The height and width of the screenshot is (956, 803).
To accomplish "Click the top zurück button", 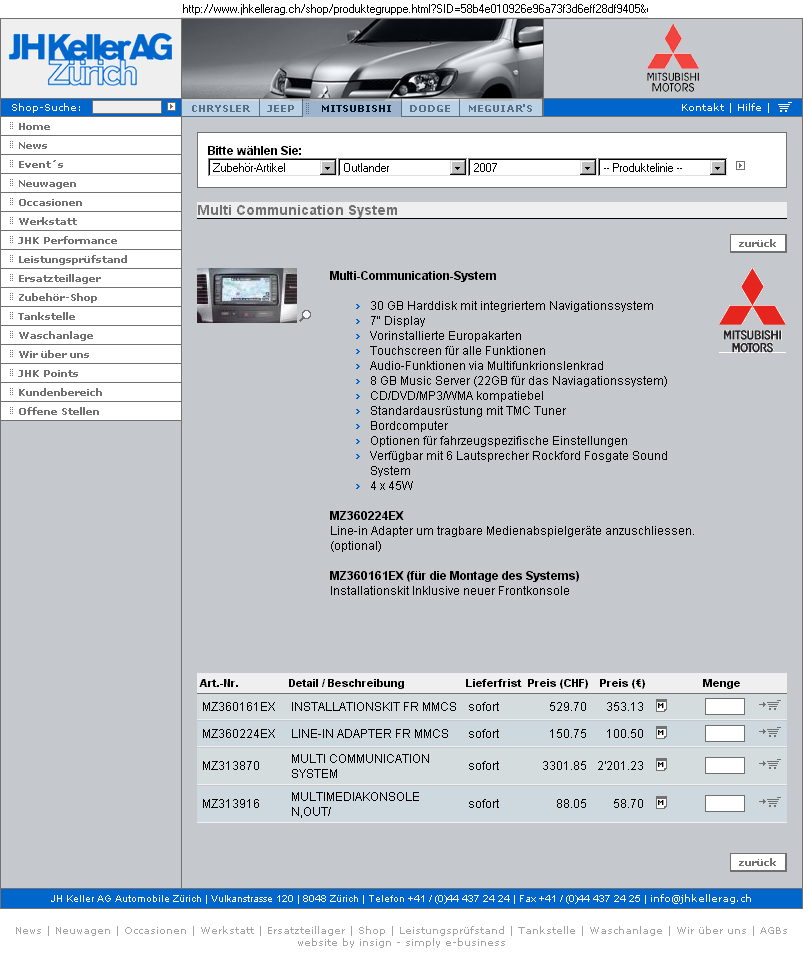I will click(758, 243).
